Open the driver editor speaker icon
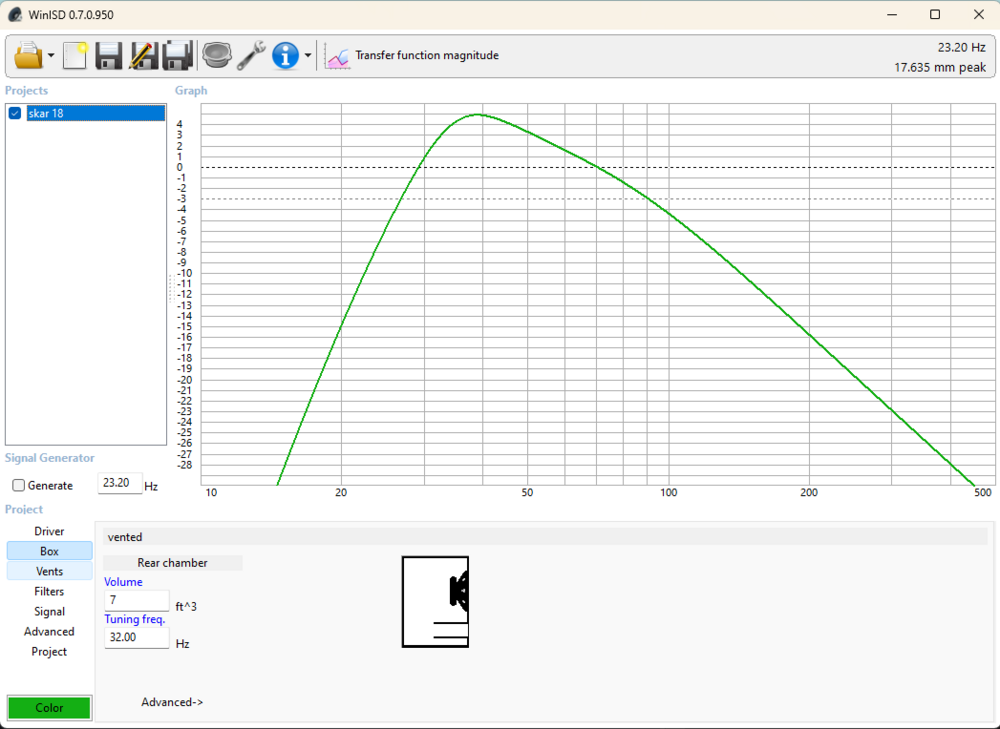 tap(217, 55)
